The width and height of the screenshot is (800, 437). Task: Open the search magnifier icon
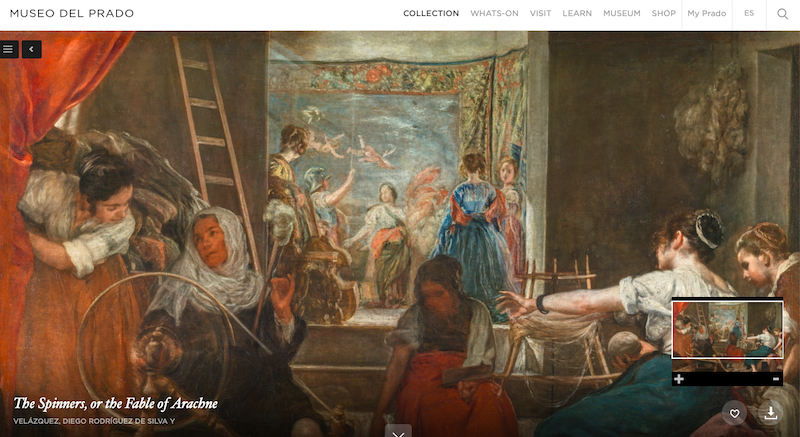[x=783, y=14]
